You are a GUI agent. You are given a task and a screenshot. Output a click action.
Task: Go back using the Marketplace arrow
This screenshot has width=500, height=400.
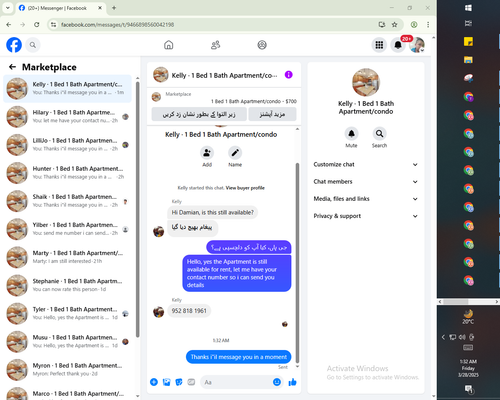[12, 67]
